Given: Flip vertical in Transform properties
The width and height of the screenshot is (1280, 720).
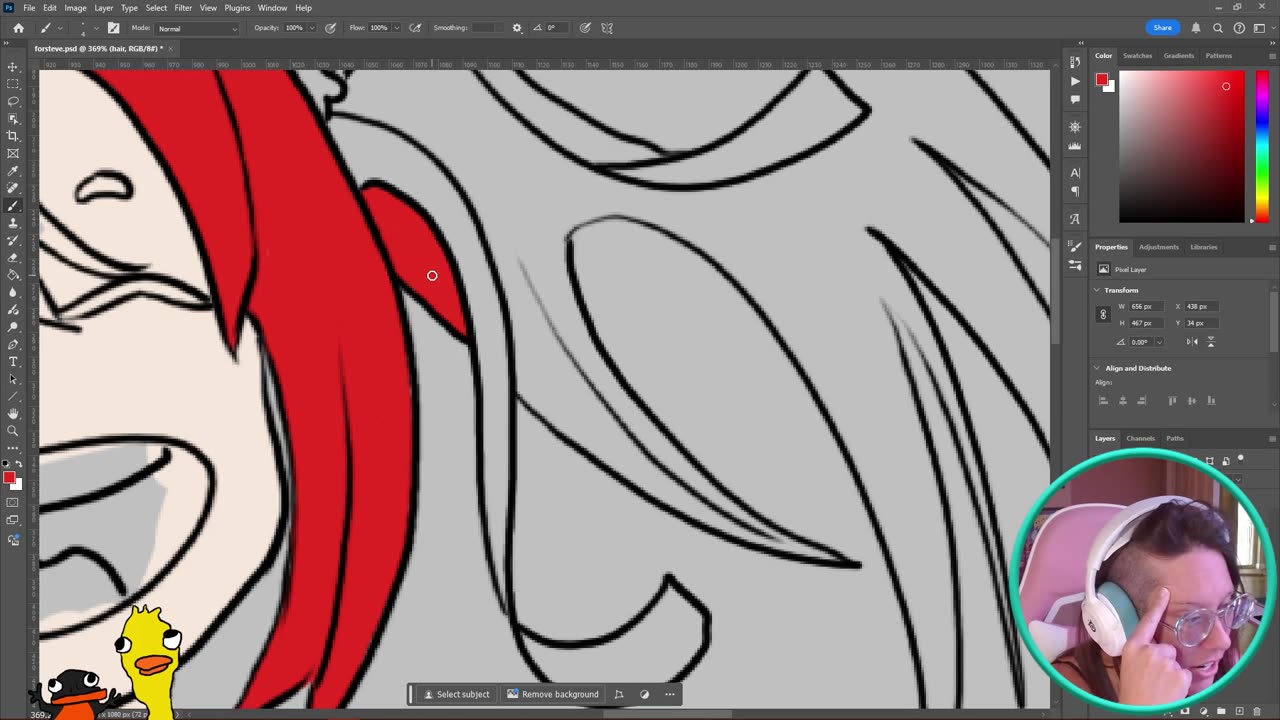Looking at the screenshot, I should [1211, 342].
